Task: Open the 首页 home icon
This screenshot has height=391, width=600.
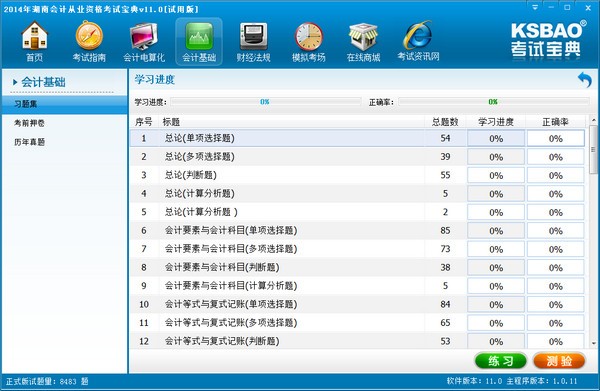Action: (34, 42)
